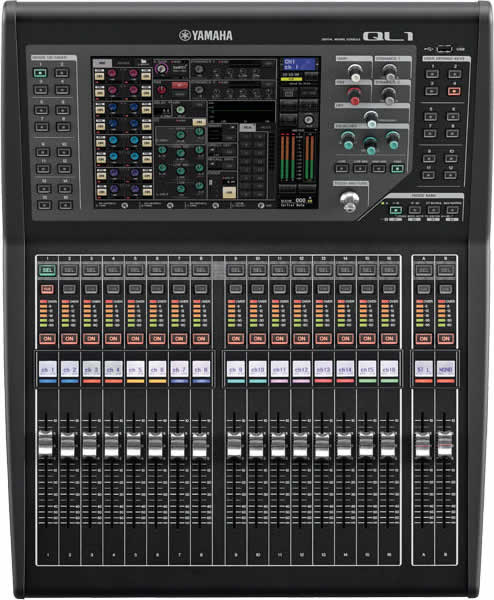Turn the EQ FREQUENCY center knob
The image size is (494, 600).
[370, 145]
